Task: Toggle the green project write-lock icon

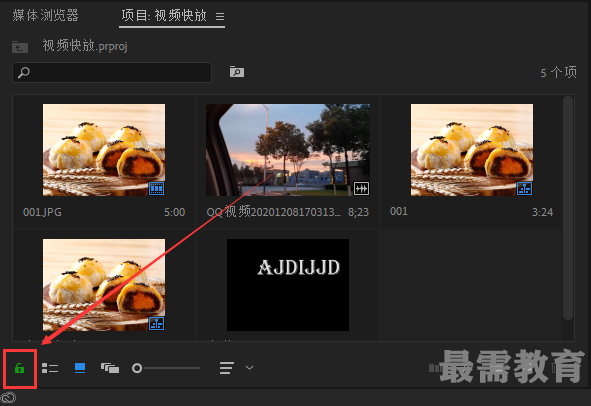Action: [x=19, y=368]
